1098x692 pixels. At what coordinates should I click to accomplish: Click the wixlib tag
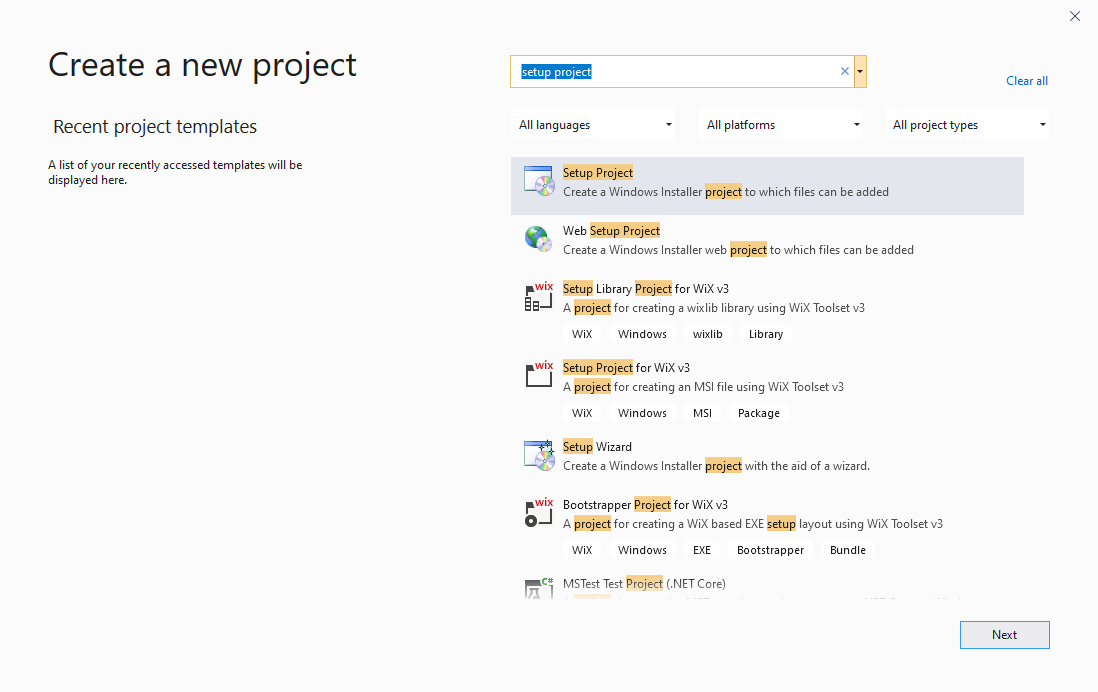[x=707, y=333]
